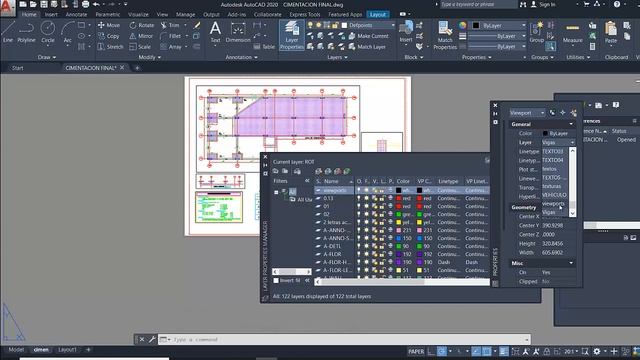Image resolution: width=640 pixels, height=360 pixels.
Task: Click the green color swatch for layer A-DETL
Action: (399, 246)
